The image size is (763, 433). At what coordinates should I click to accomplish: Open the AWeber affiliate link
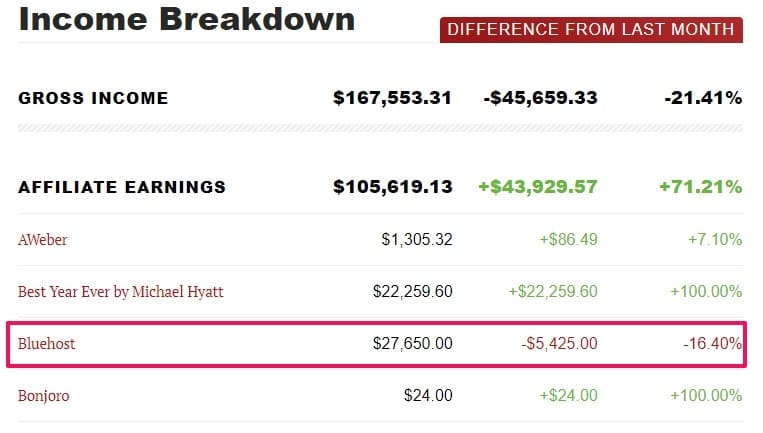[x=42, y=239]
